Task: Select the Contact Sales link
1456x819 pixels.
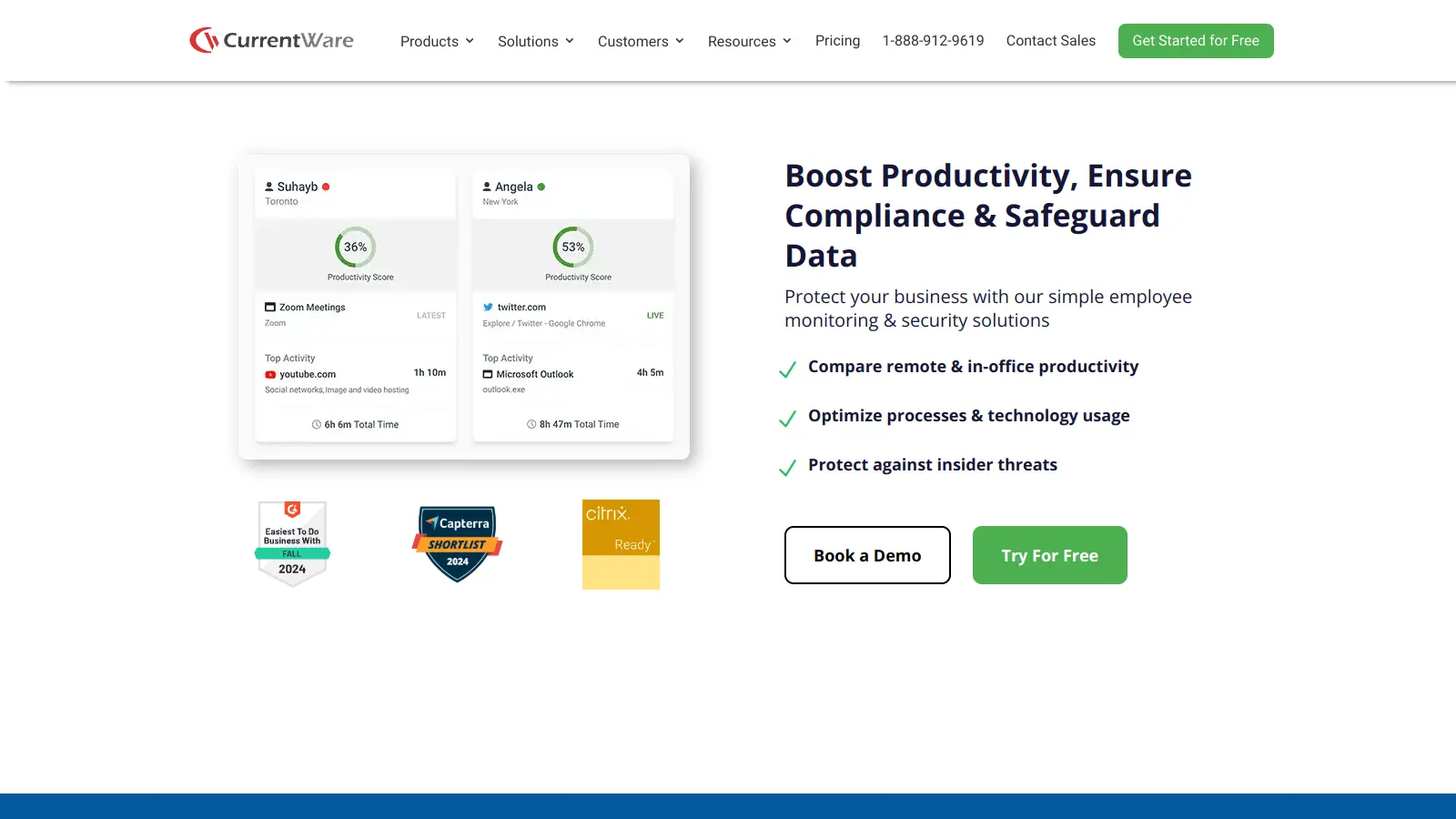Action: pos(1050,41)
